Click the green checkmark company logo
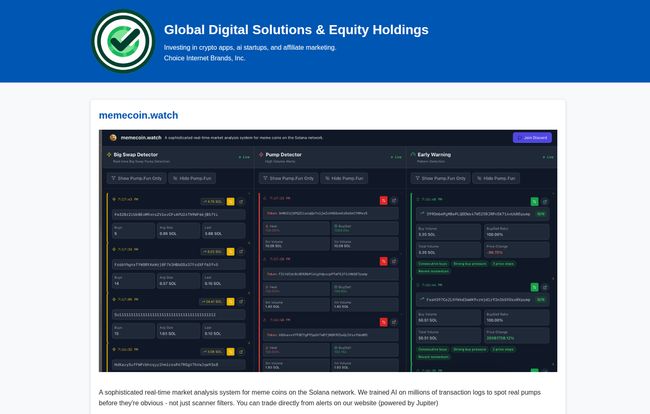The height and width of the screenshot is (414, 650). (123, 41)
